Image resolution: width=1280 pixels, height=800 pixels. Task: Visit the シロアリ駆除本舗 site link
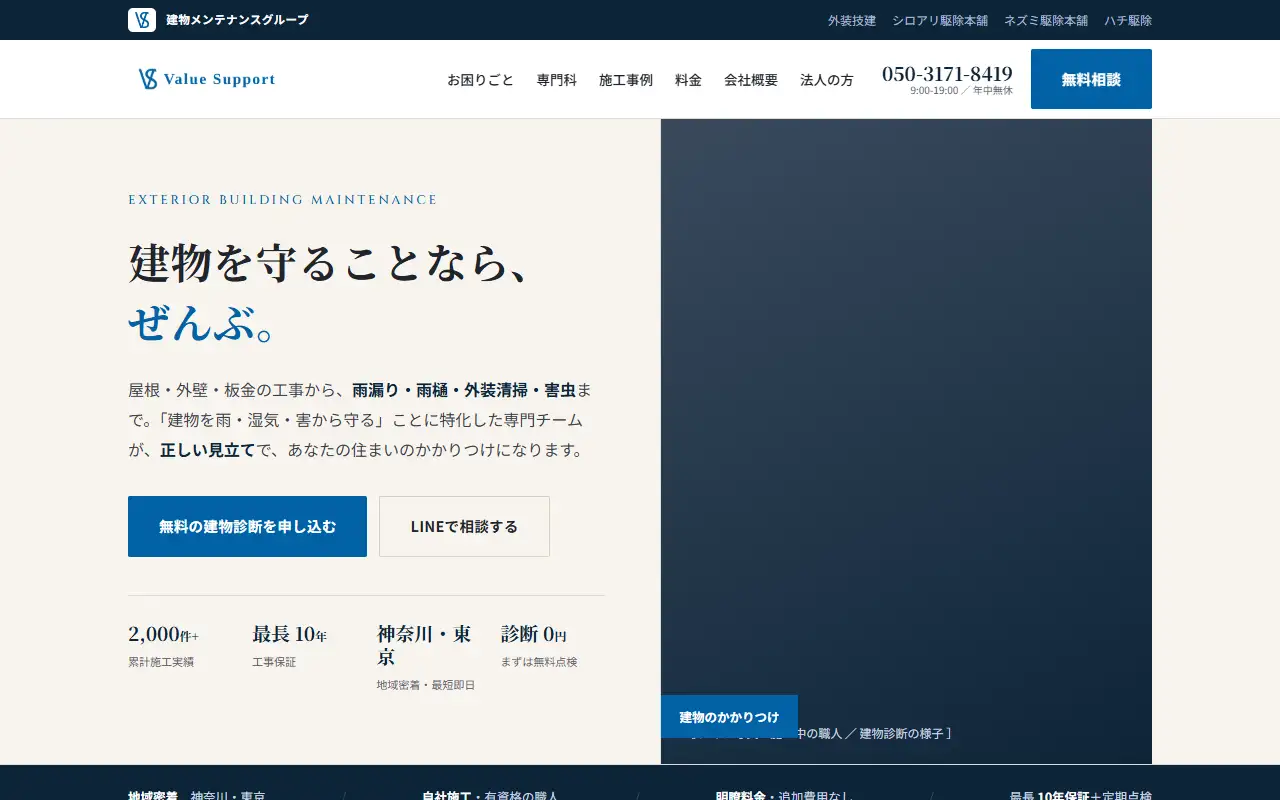pyautogui.click(x=940, y=20)
